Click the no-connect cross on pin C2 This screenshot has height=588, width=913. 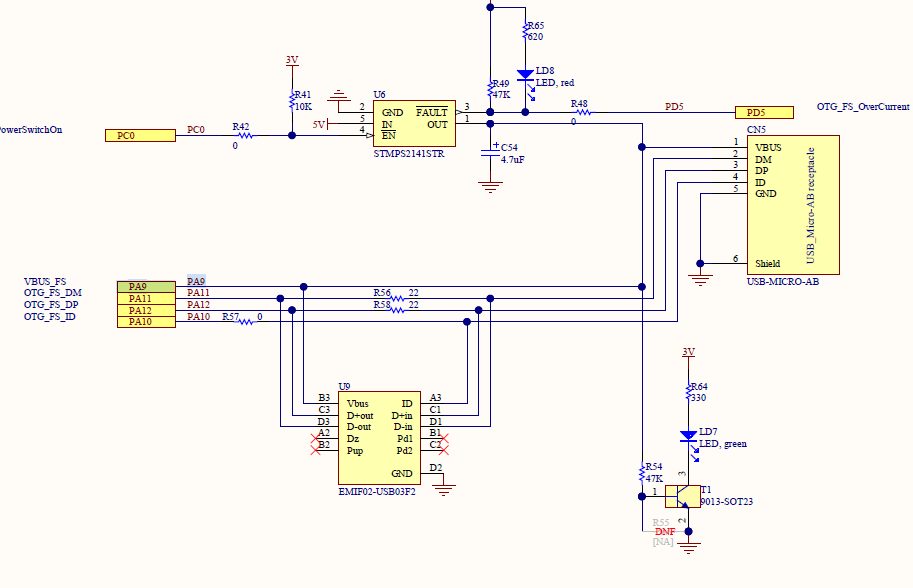[444, 450]
